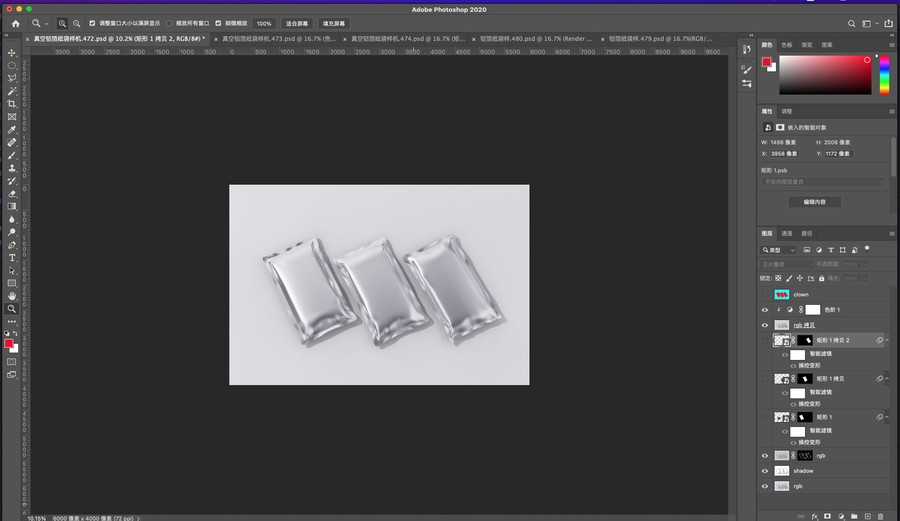Select the Elliptical Marquee tool
This screenshot has height=521, width=900.
[x=11, y=65]
